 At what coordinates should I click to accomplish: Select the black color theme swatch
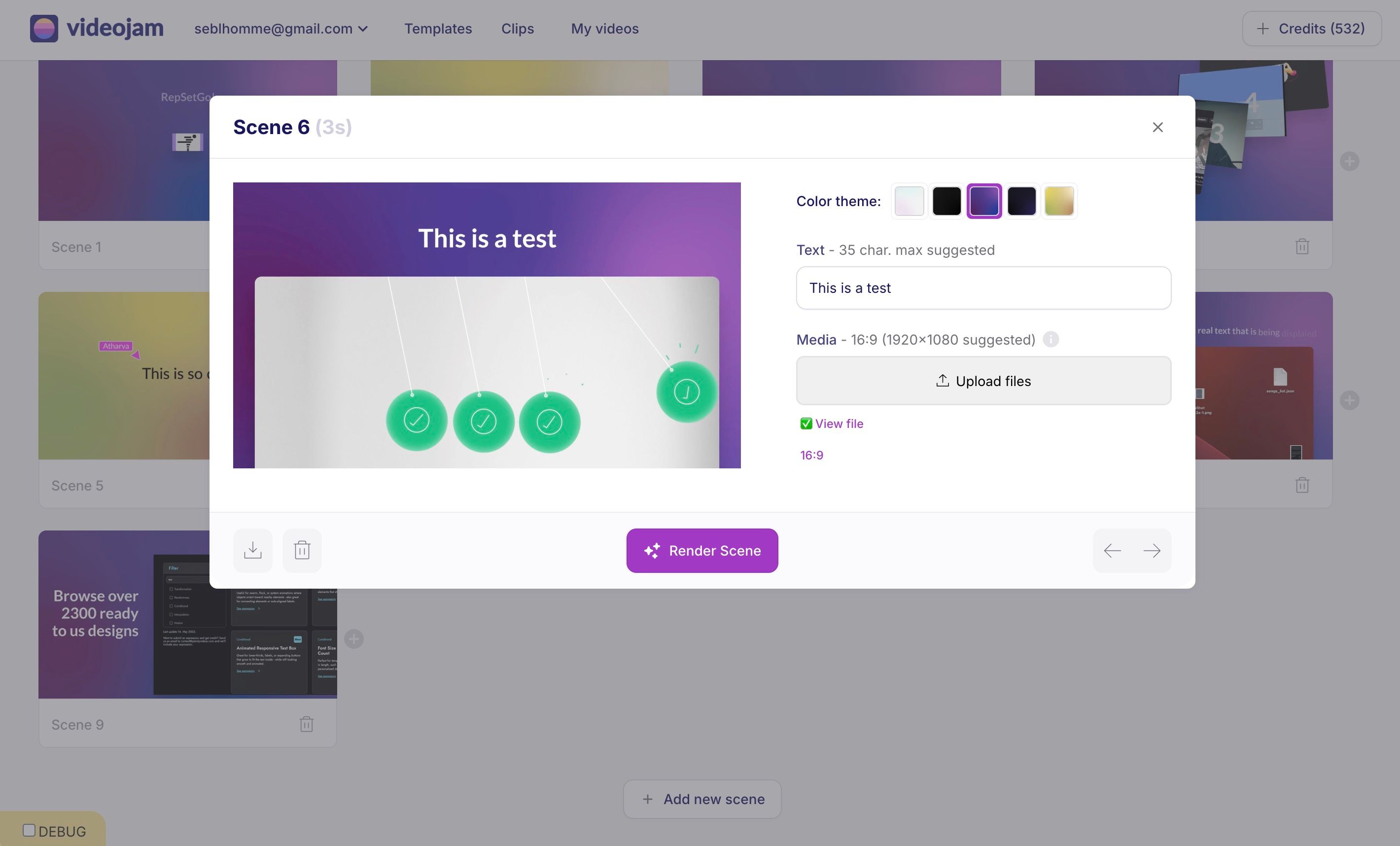coord(946,201)
